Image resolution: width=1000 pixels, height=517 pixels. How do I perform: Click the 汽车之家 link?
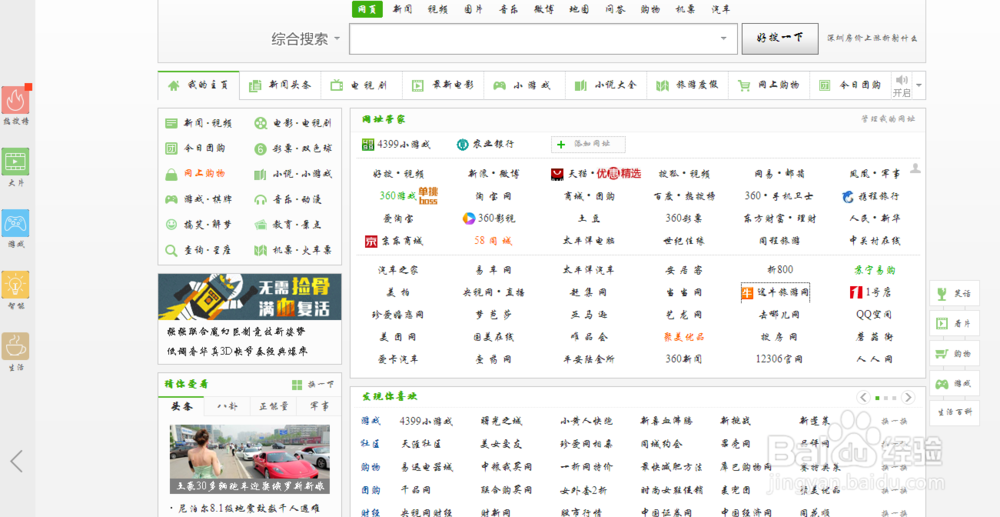coord(398,270)
